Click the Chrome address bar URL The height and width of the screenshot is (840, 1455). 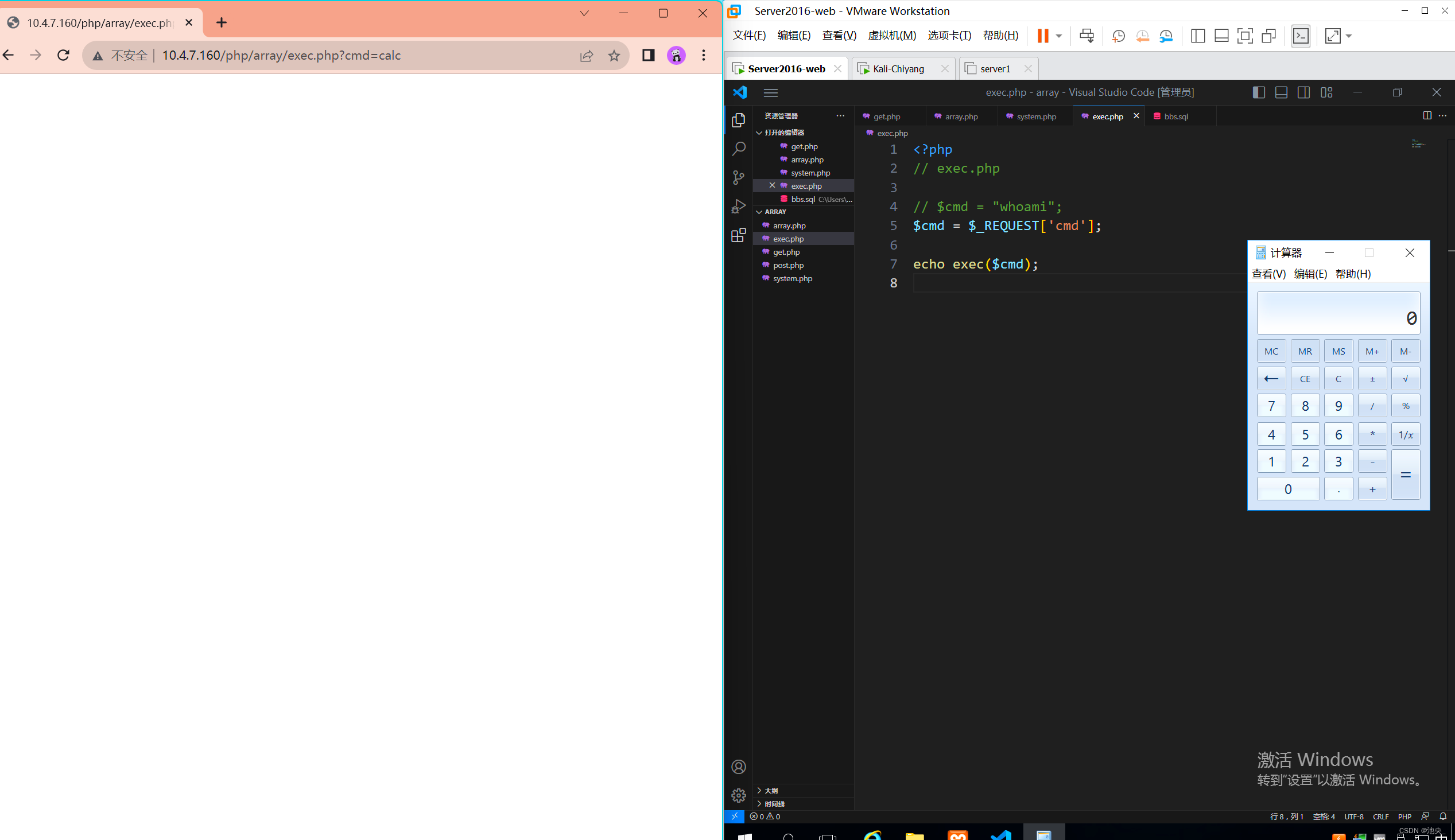pyautogui.click(x=282, y=56)
